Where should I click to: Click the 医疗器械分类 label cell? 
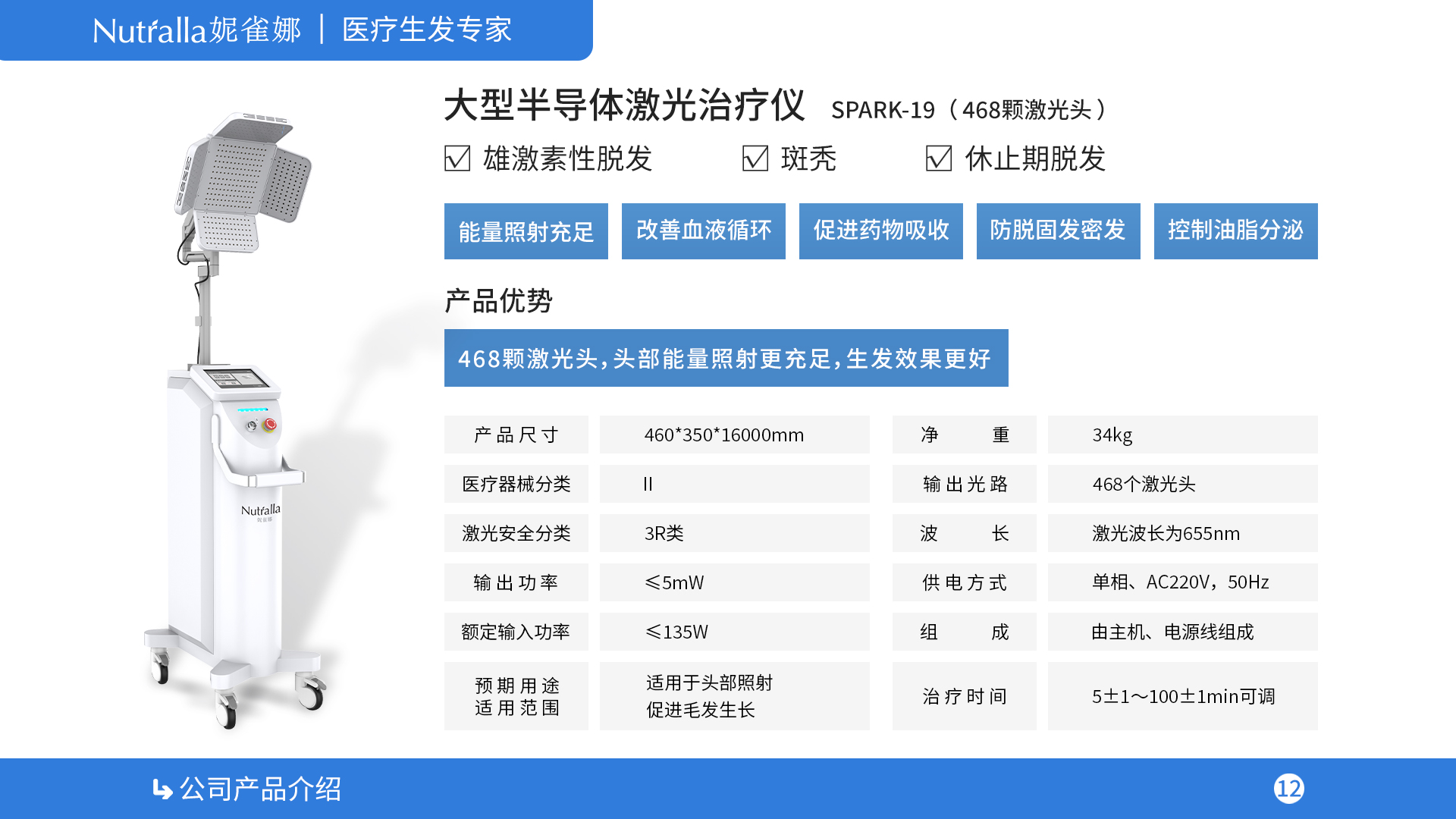[516, 484]
